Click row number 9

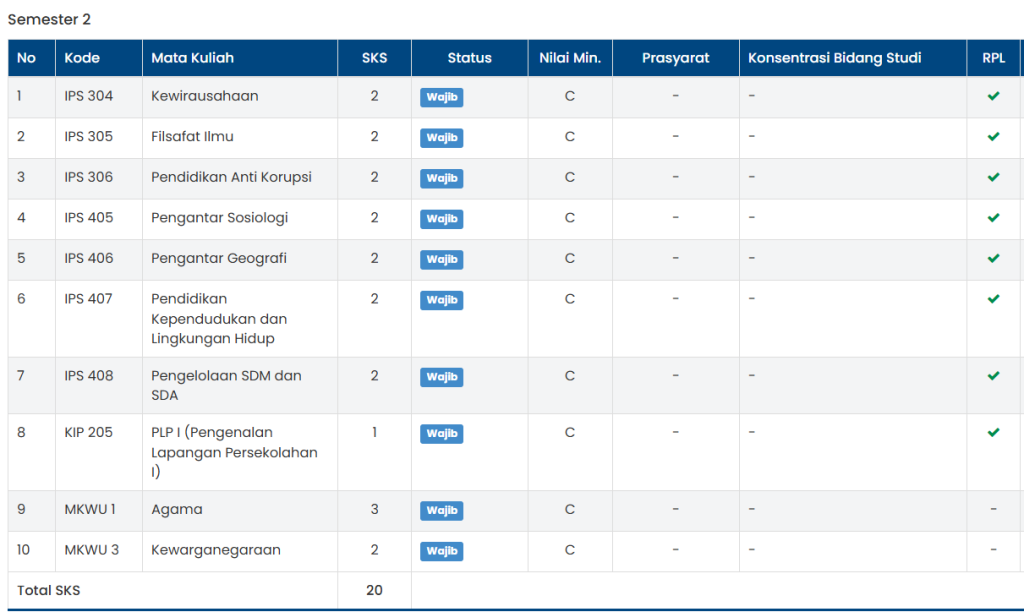coord(22,509)
